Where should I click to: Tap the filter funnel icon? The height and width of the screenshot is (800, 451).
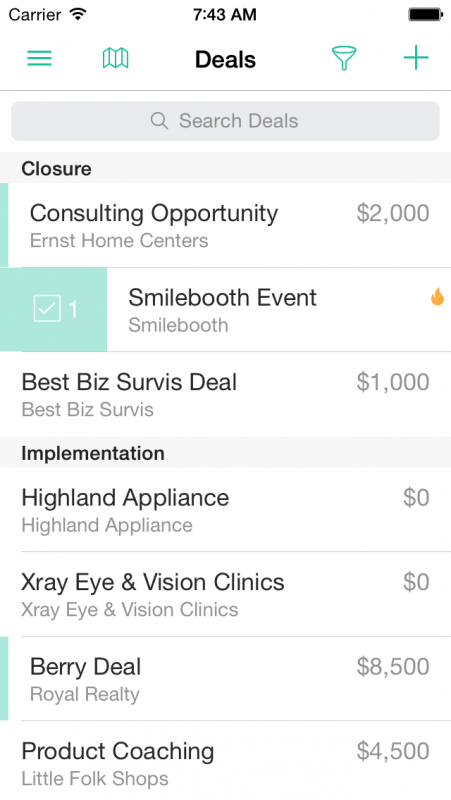[344, 58]
